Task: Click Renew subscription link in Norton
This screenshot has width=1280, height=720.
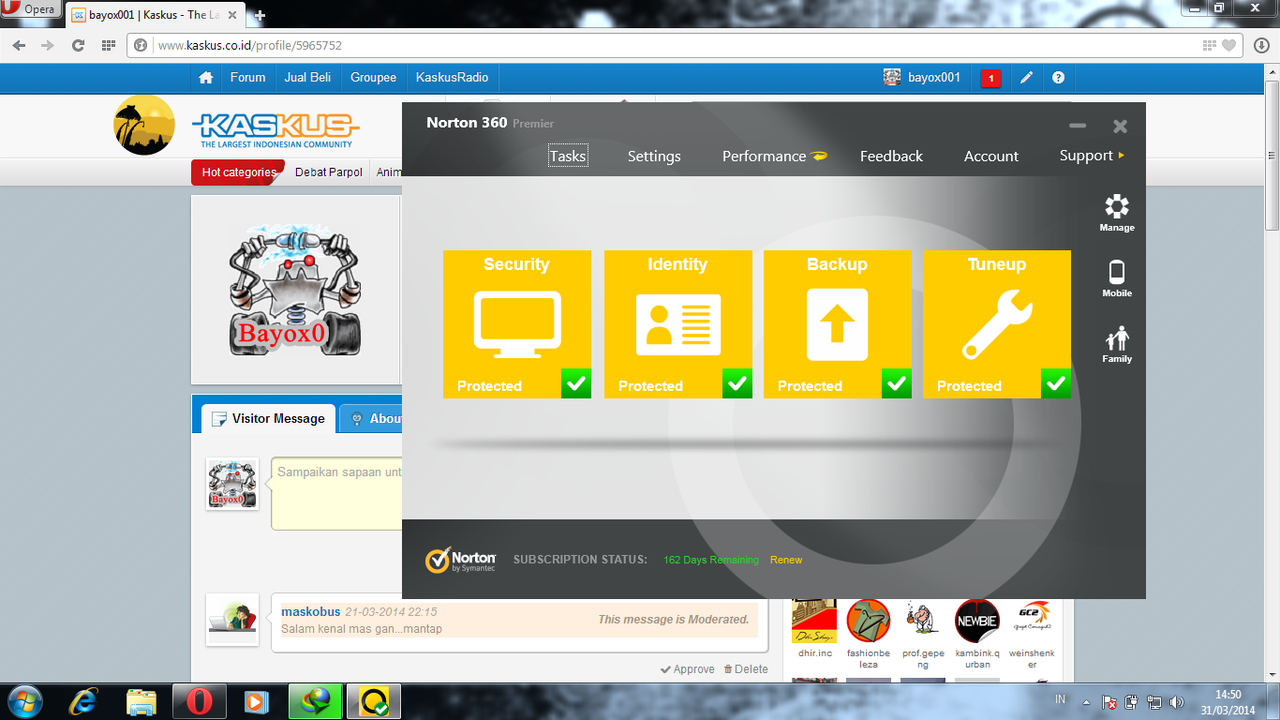Action: (x=786, y=560)
